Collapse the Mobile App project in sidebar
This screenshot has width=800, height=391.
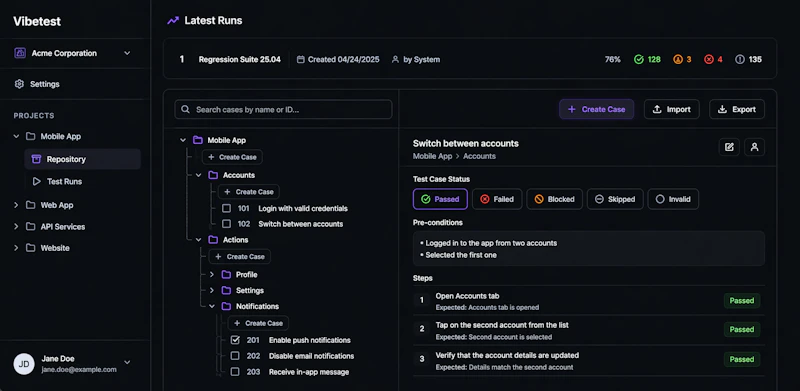point(16,137)
